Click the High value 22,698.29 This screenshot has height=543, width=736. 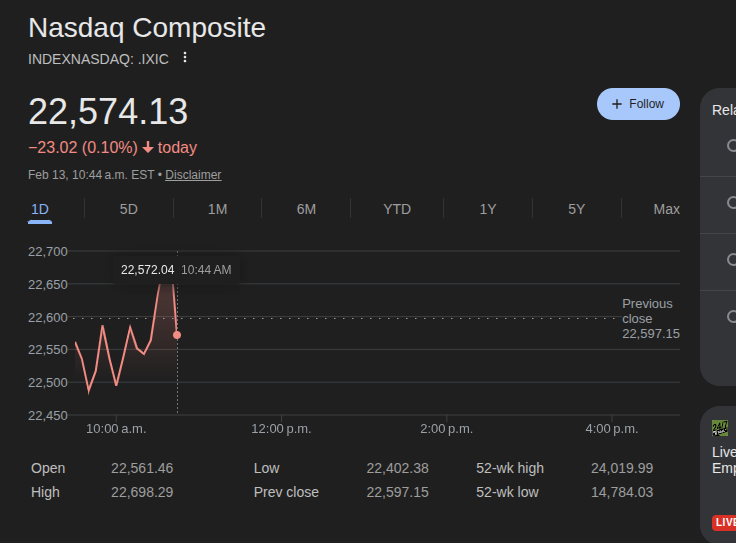[x=142, y=492]
